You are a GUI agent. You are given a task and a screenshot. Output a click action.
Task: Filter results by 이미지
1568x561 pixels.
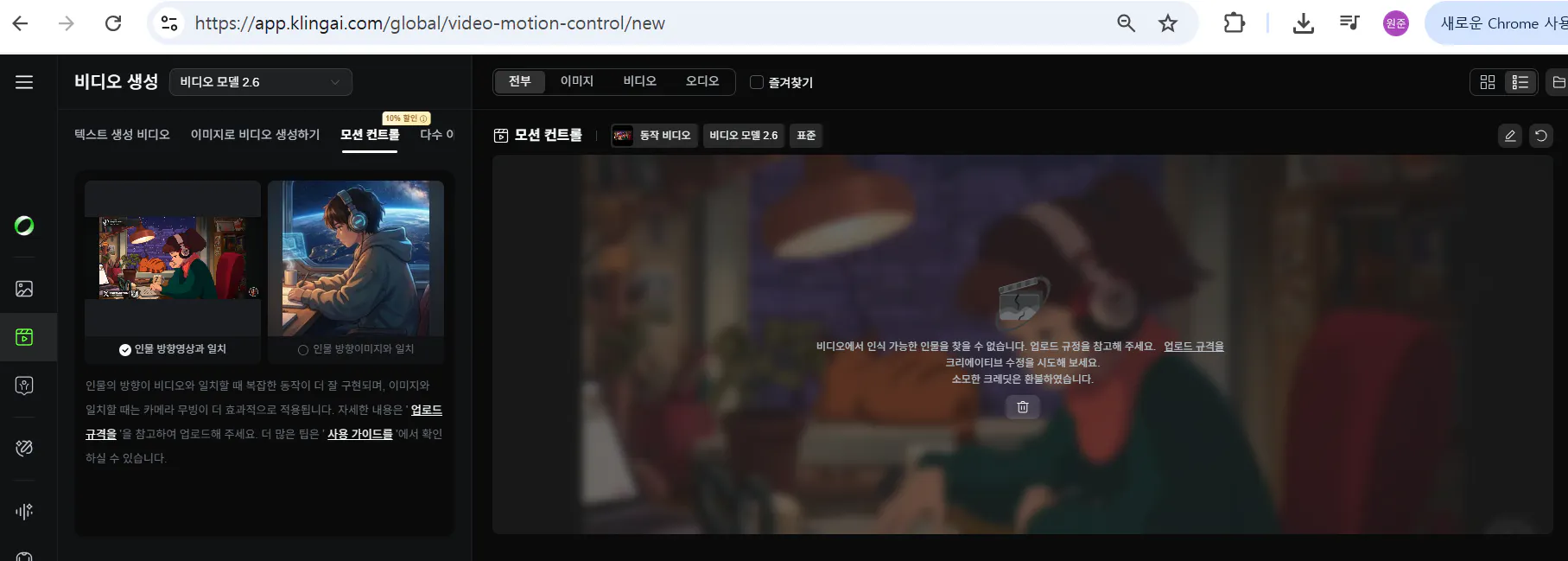577,81
